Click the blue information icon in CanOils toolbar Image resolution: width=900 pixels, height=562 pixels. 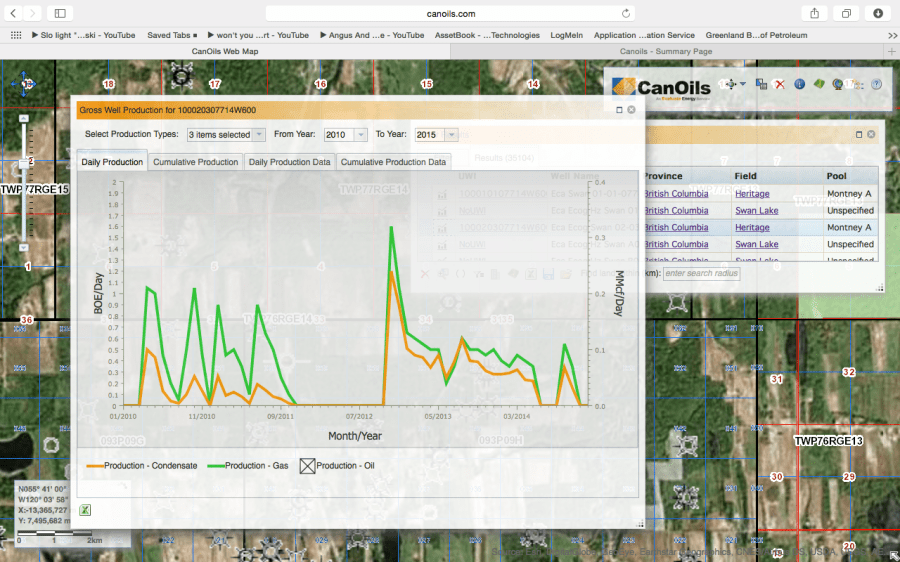(x=799, y=85)
